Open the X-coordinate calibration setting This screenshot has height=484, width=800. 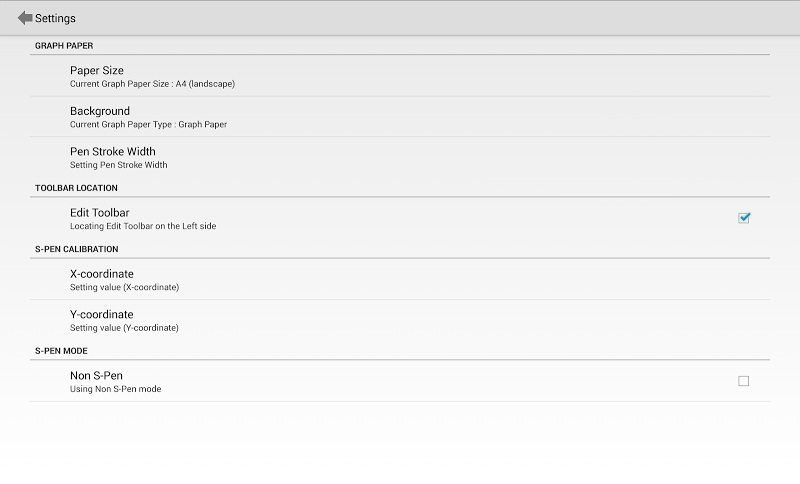102,274
